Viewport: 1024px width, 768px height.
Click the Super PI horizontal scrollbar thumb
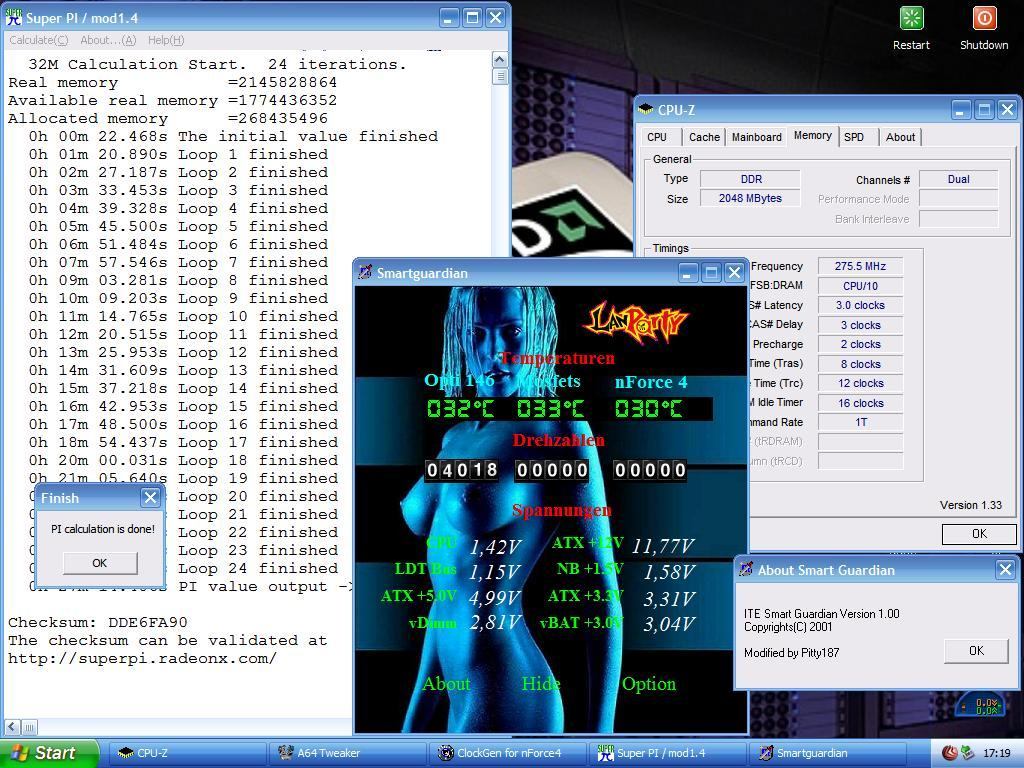pyautogui.click(x=29, y=726)
